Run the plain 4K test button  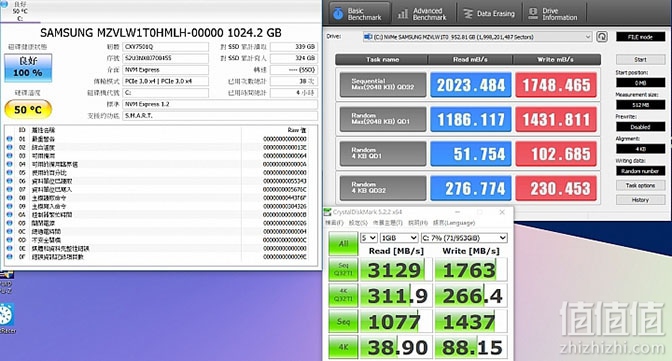(x=343, y=347)
